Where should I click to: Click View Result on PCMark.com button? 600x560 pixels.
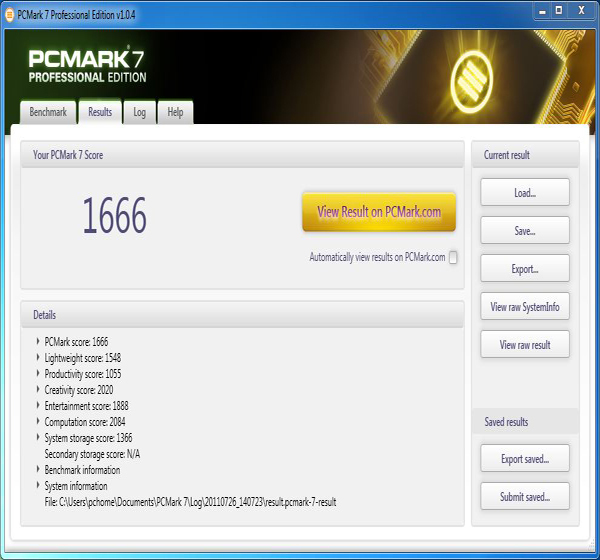[x=379, y=212]
